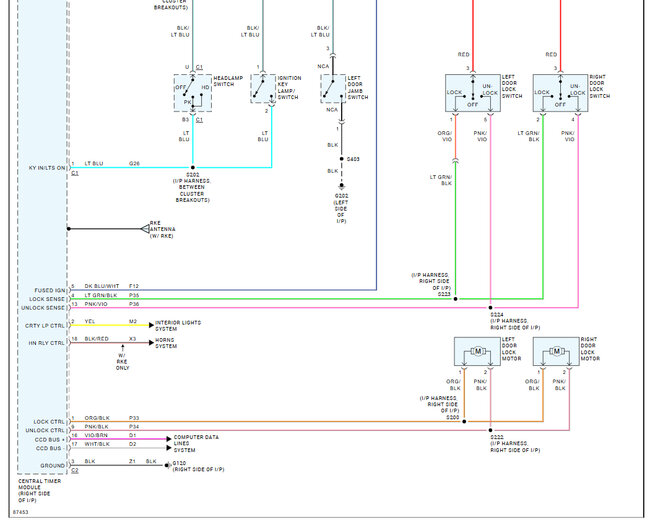The image size is (650, 522).
Task: Click the KY IN/LTS ON pin label
Action: [x=47, y=168]
